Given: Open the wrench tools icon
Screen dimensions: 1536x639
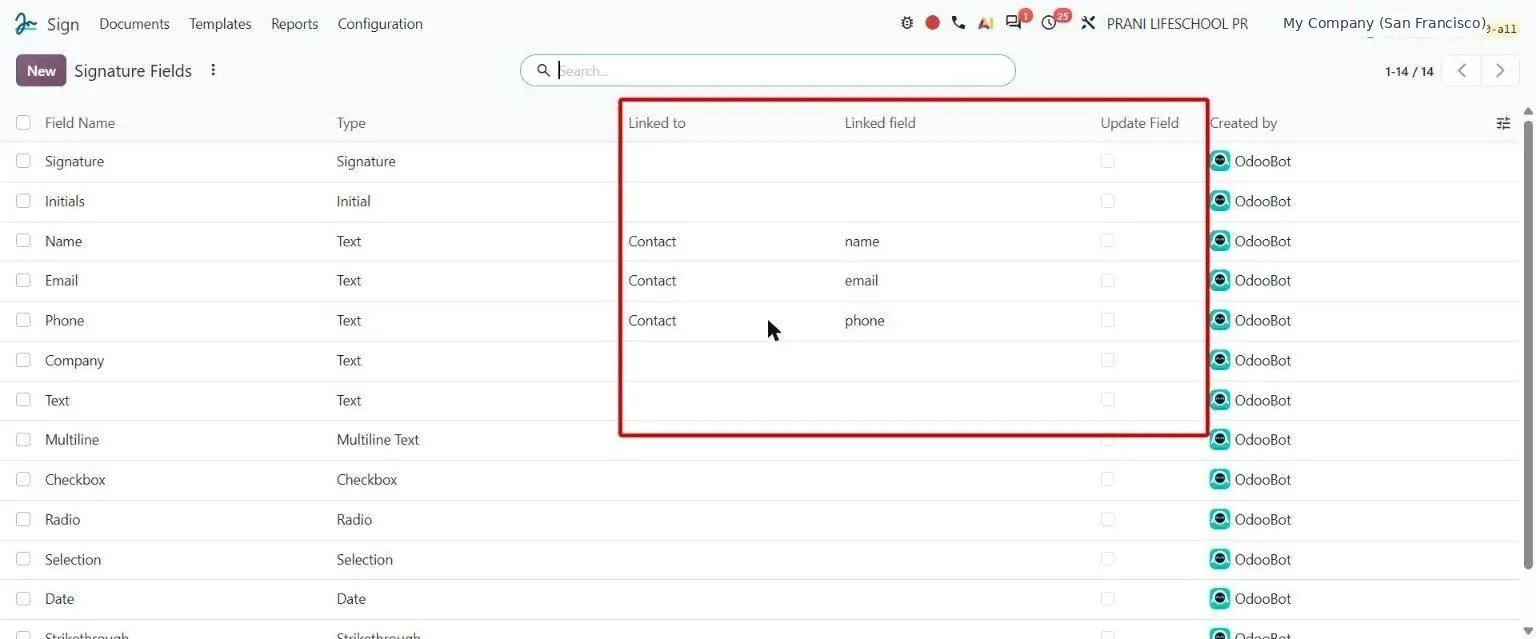Looking at the screenshot, I should [1088, 23].
